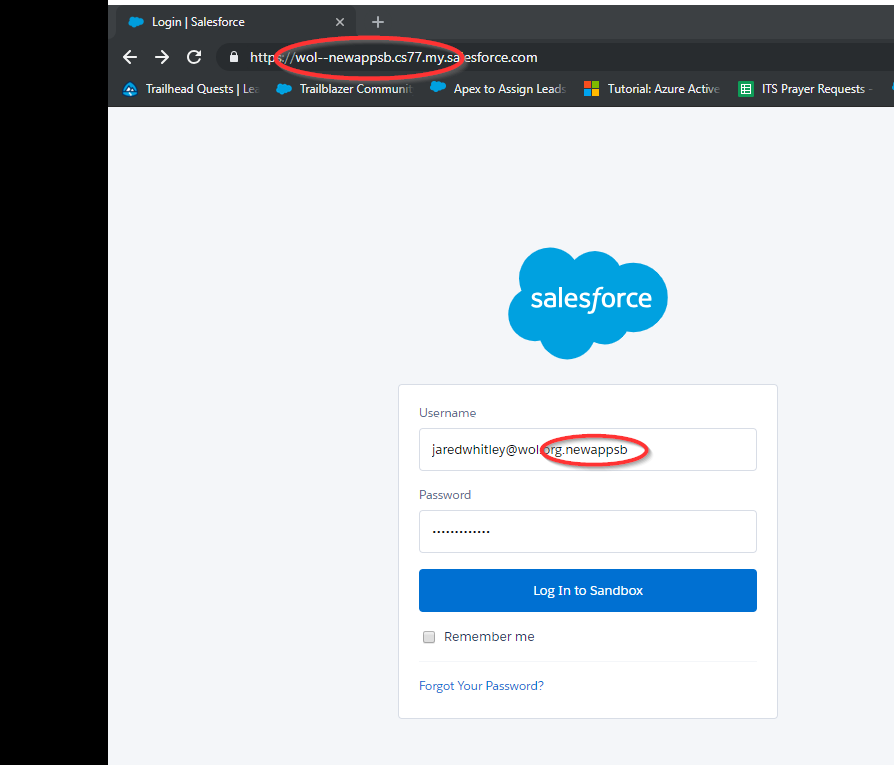Open Trailhead Quests bookmark
The width and height of the screenshot is (894, 765).
pyautogui.click(x=192, y=89)
